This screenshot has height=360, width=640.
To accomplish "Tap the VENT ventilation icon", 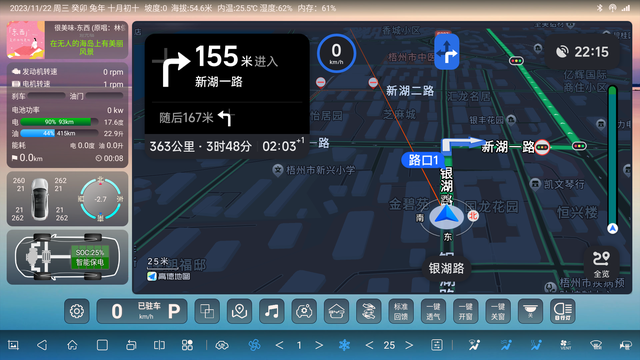I will point(566,345).
